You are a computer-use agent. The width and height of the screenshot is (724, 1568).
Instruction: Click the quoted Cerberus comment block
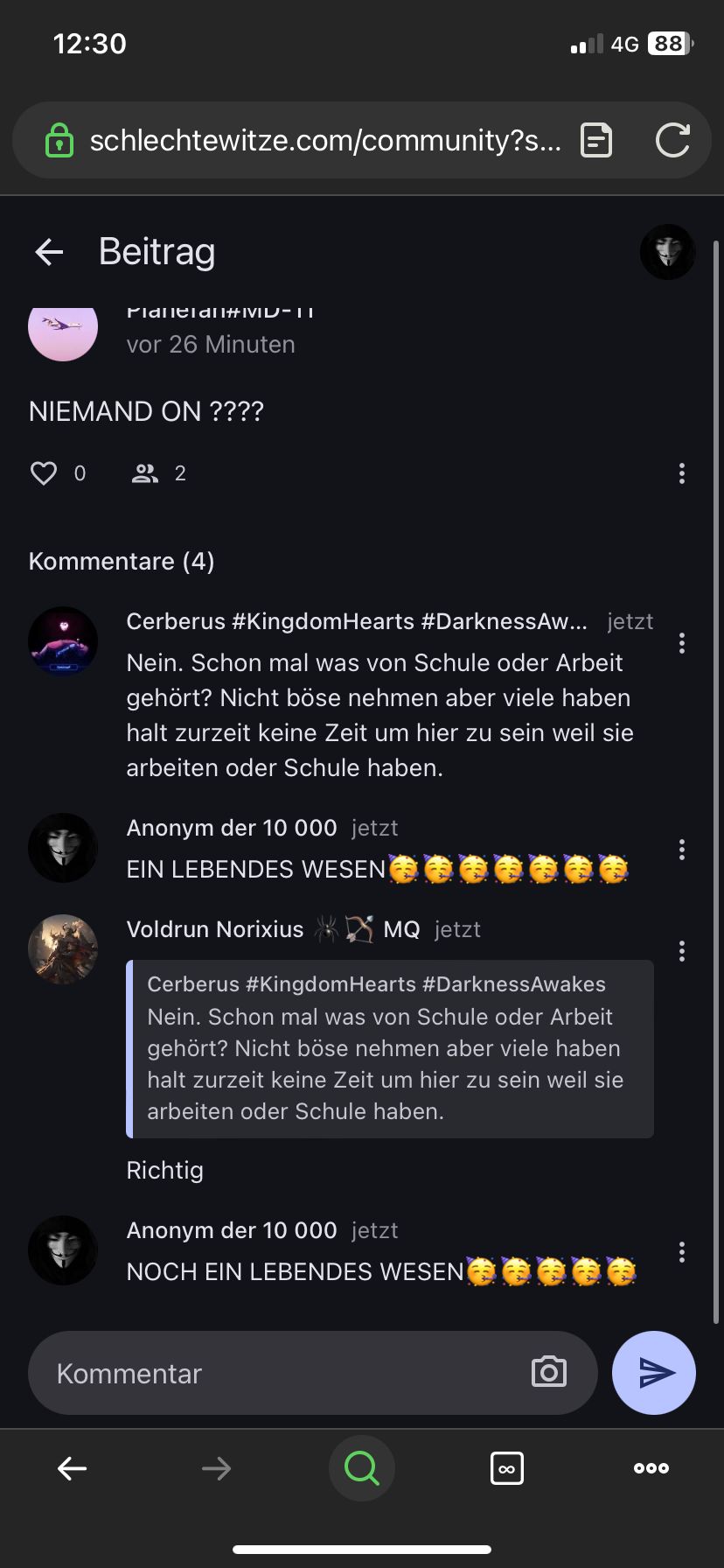pos(390,1048)
